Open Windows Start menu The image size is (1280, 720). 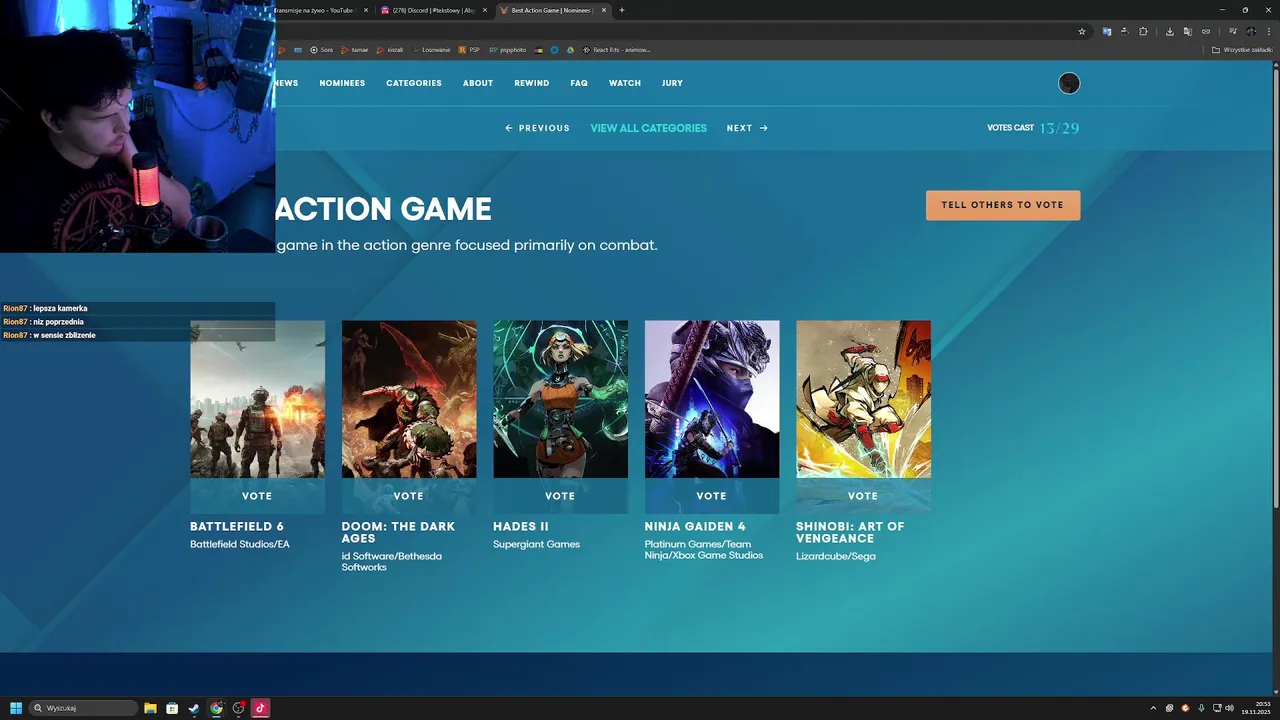pos(16,708)
